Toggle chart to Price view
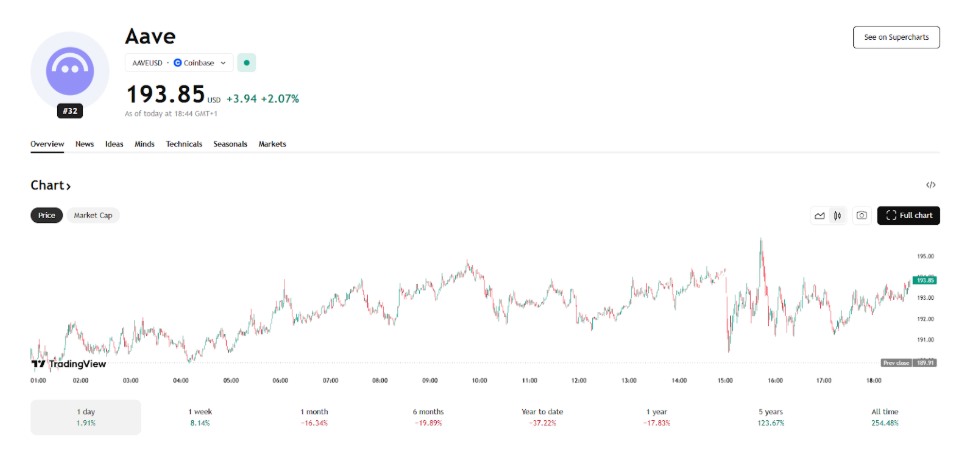963x466 pixels. [x=47, y=215]
